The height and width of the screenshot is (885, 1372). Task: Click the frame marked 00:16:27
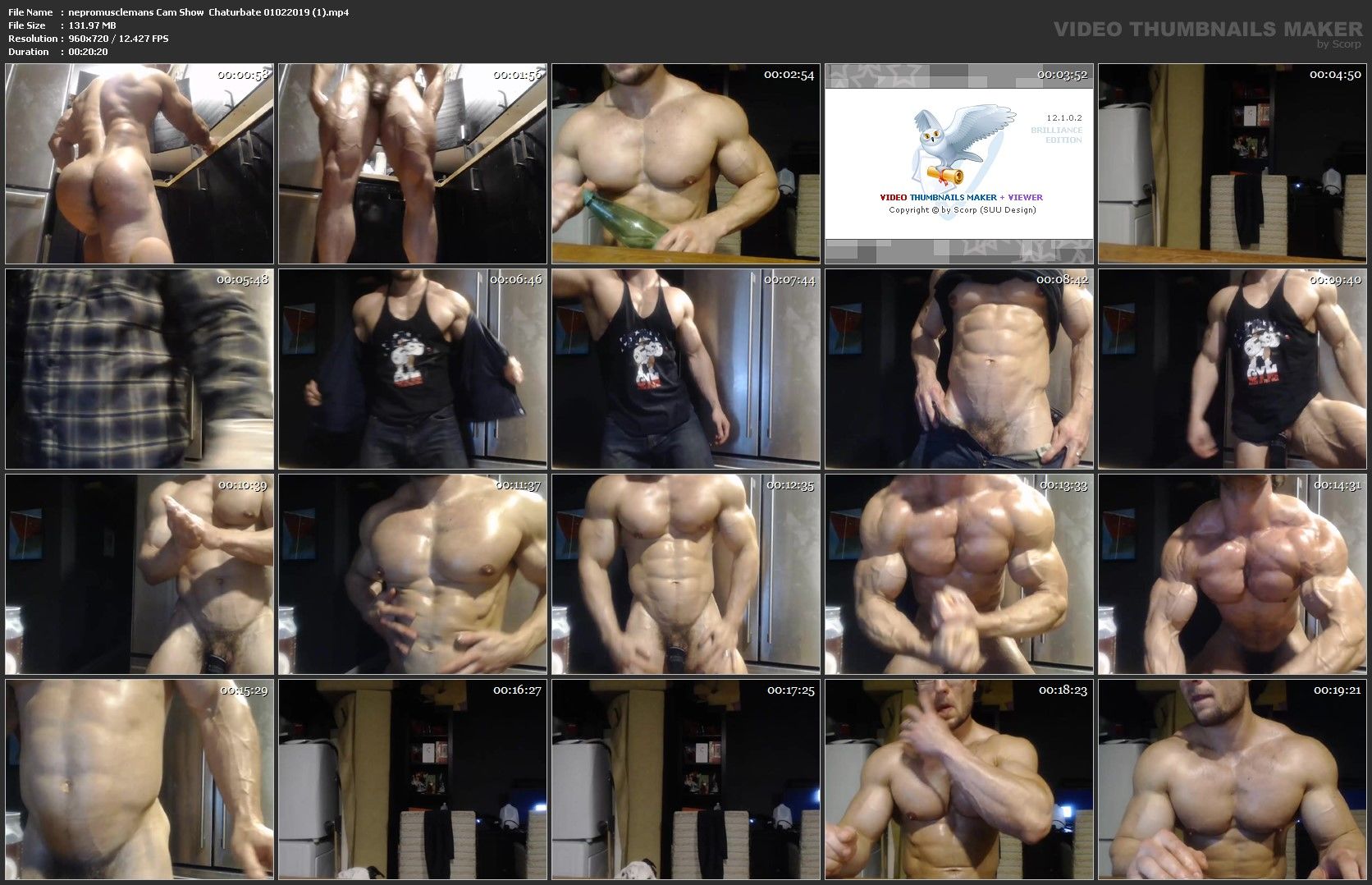click(x=413, y=779)
